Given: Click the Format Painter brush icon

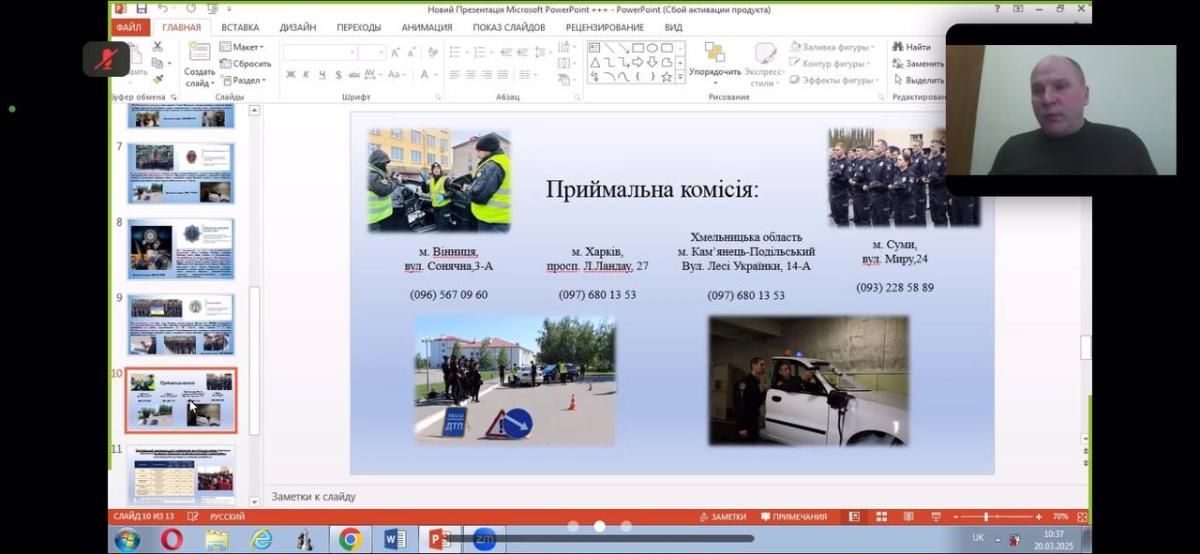Looking at the screenshot, I should click(157, 79).
